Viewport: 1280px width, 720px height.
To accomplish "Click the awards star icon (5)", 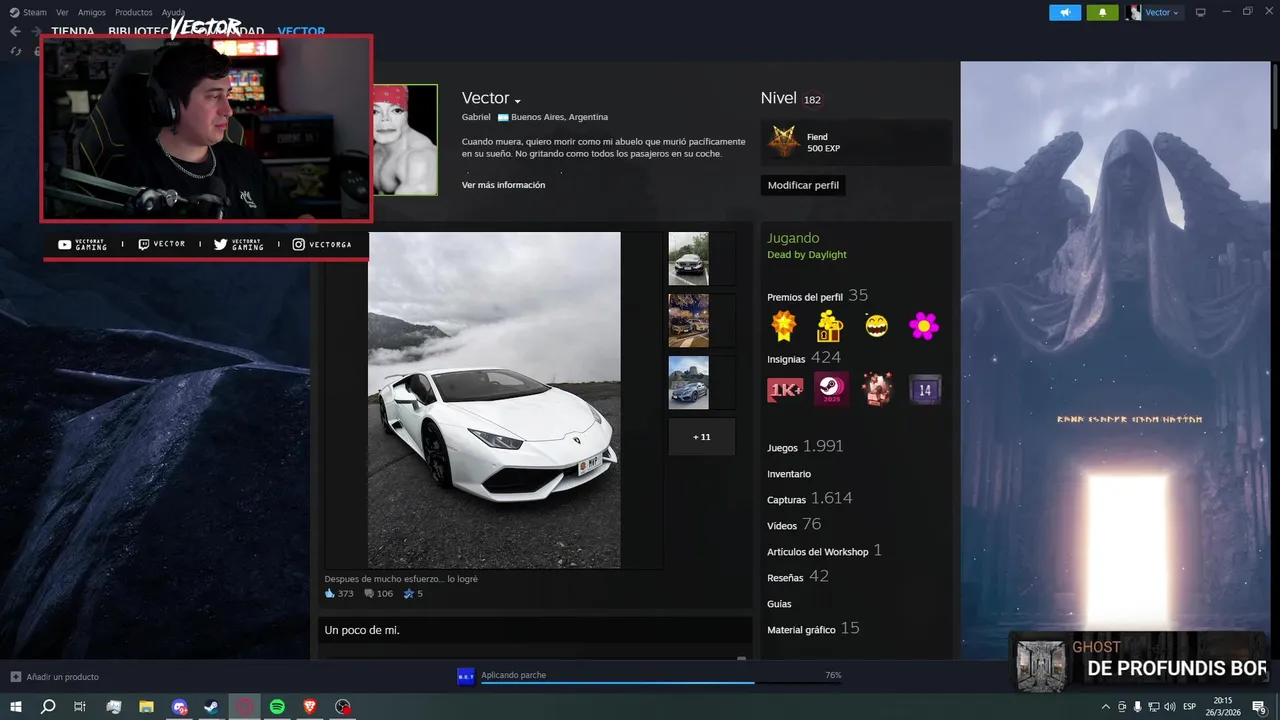I will coord(408,594).
